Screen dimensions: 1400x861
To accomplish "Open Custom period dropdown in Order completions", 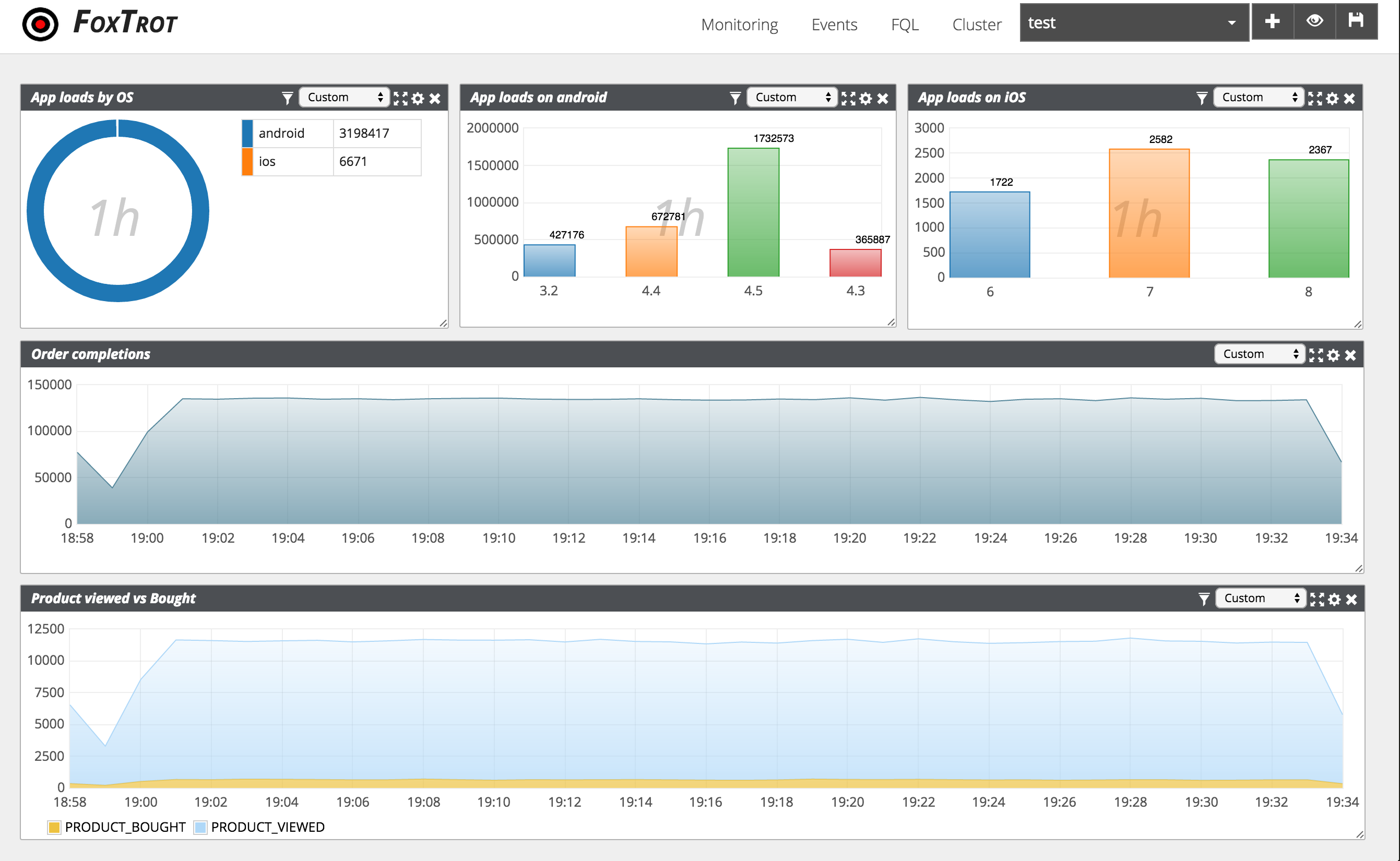I will [x=1259, y=354].
